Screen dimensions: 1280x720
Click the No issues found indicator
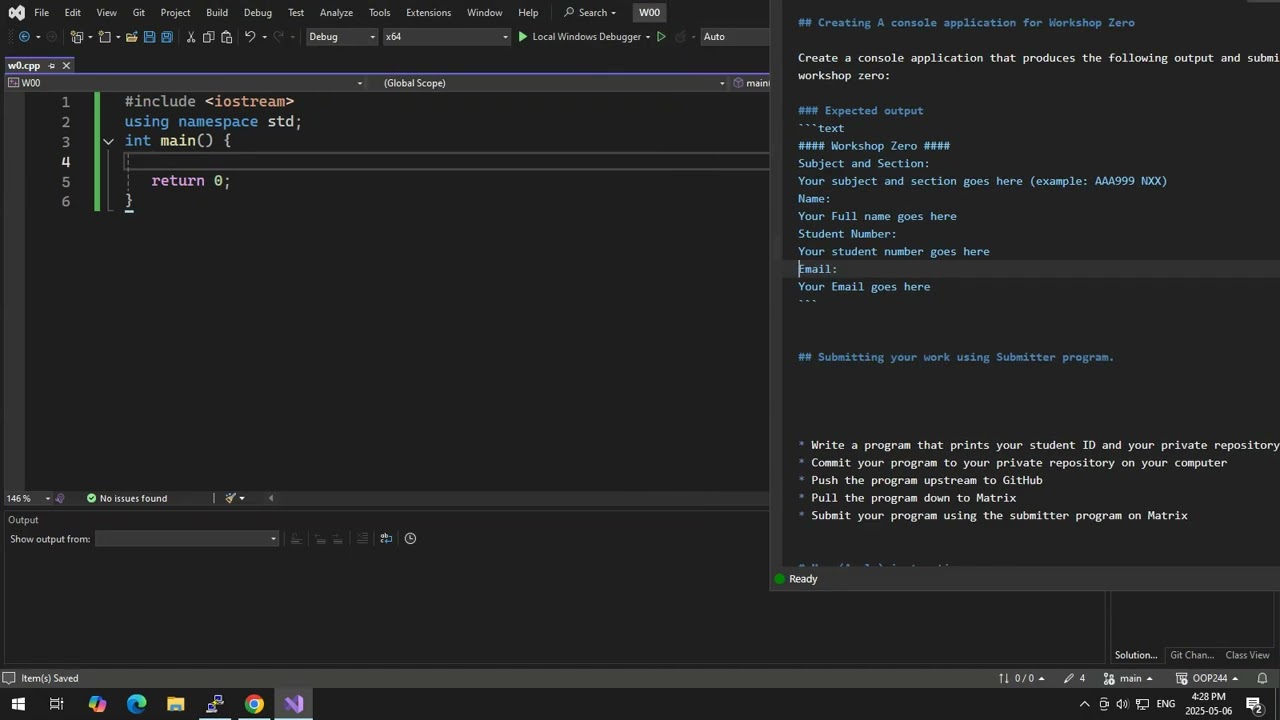point(126,498)
